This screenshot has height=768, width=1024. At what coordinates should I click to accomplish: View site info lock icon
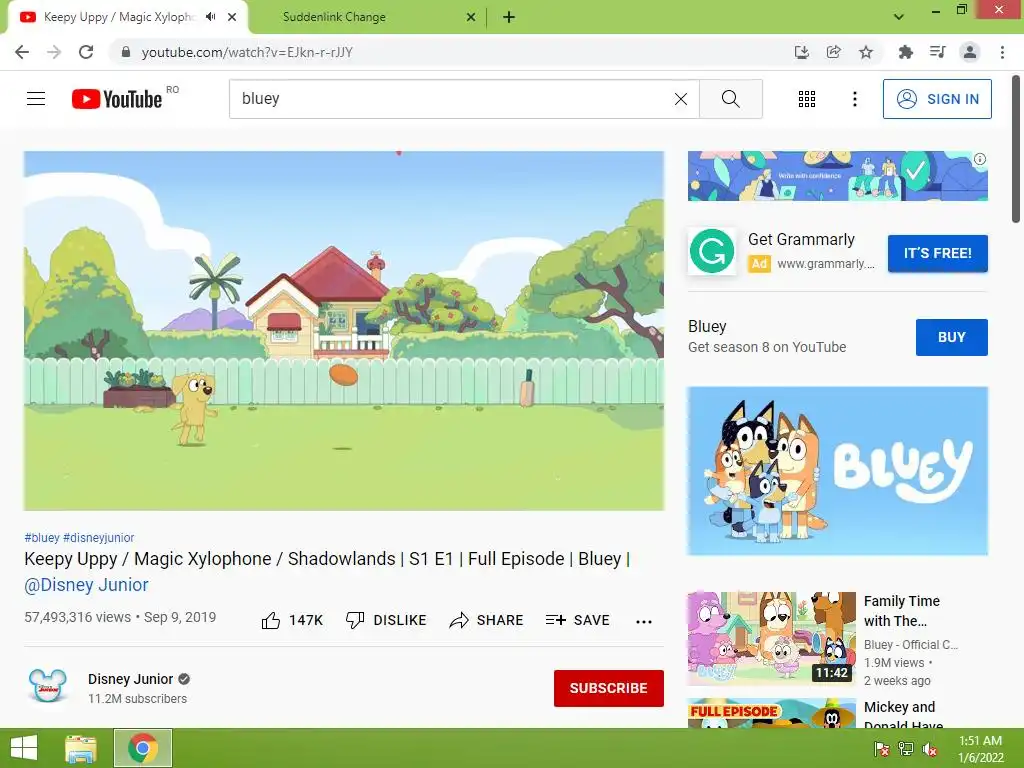tap(126, 52)
